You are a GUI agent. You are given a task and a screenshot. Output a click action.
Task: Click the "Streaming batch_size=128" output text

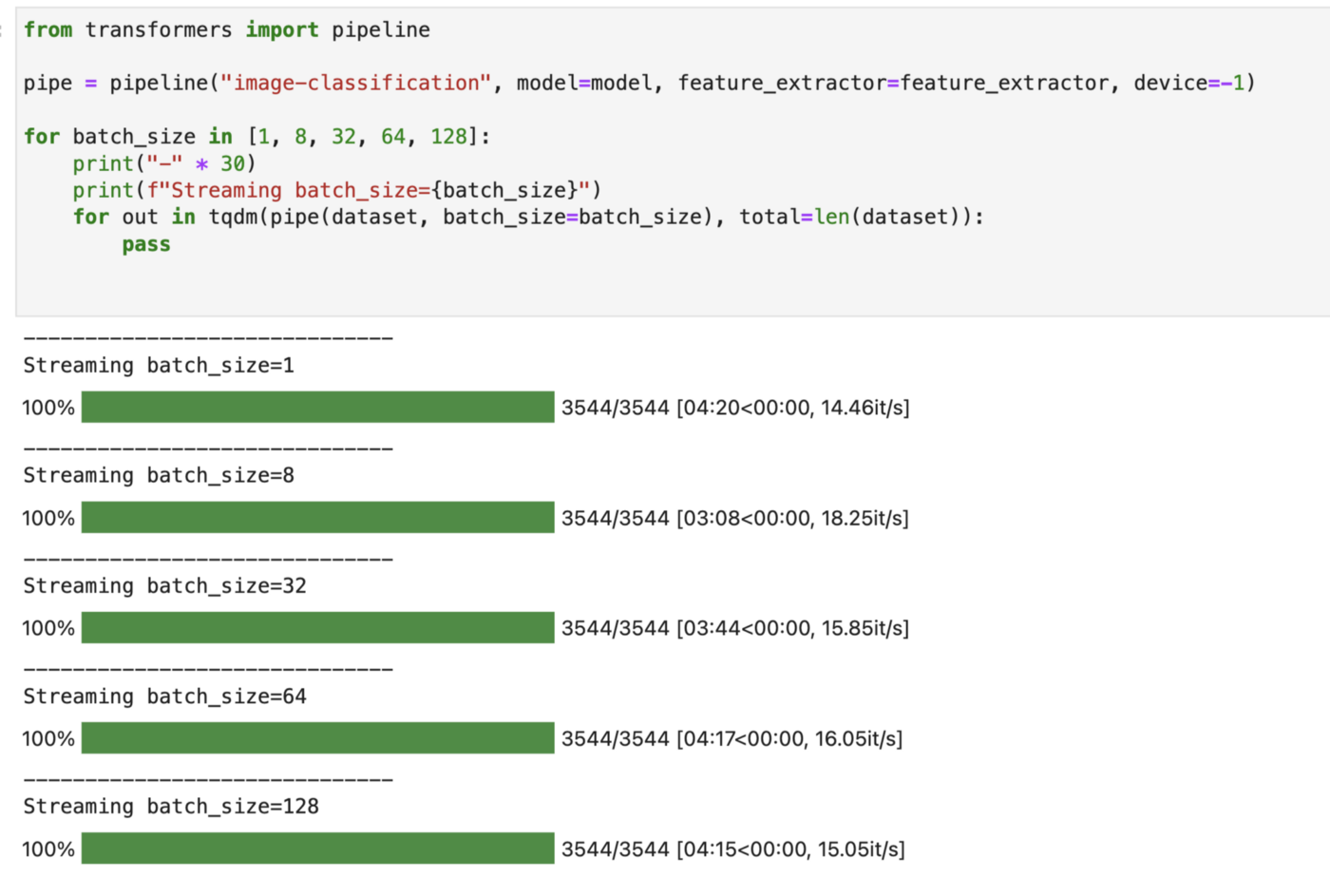pyautogui.click(x=171, y=807)
